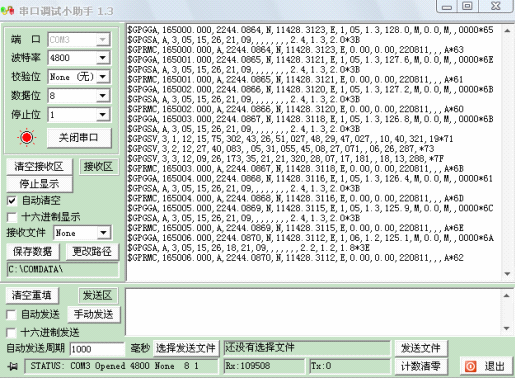This screenshot has width=515, height=379.
Task: Click the 更改路径 button
Action: coord(92,251)
